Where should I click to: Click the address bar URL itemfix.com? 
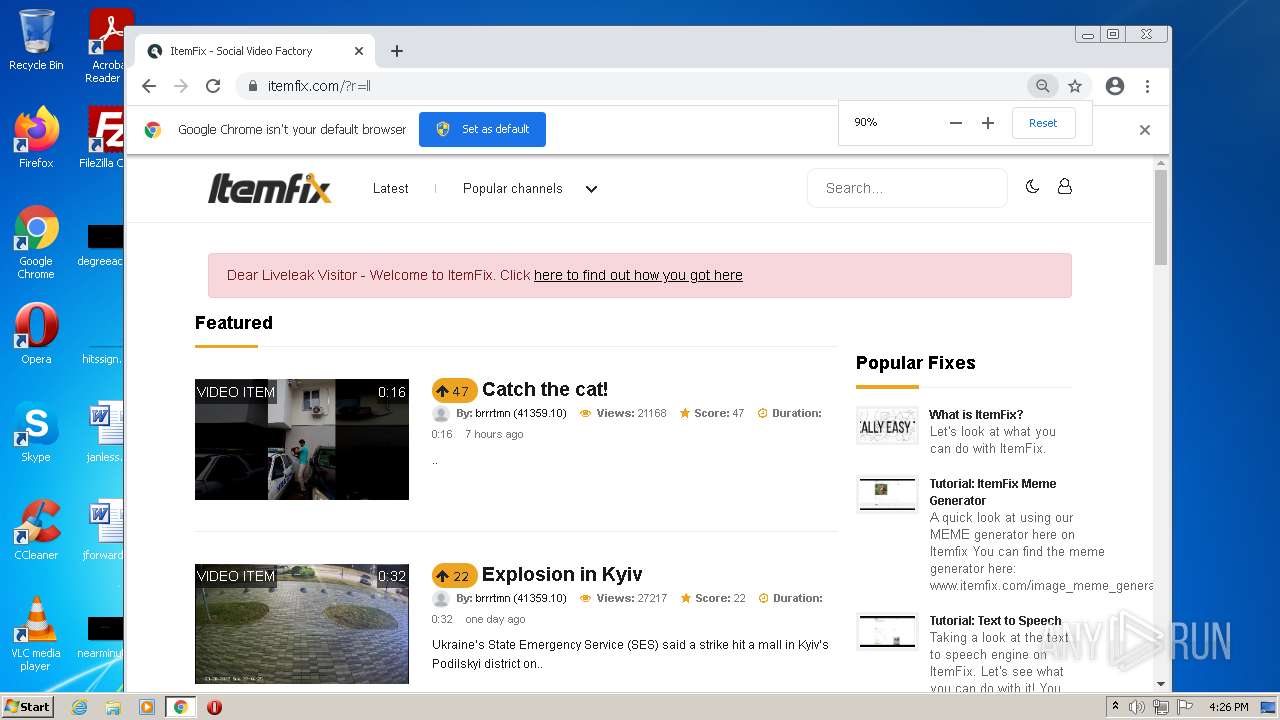[x=319, y=86]
